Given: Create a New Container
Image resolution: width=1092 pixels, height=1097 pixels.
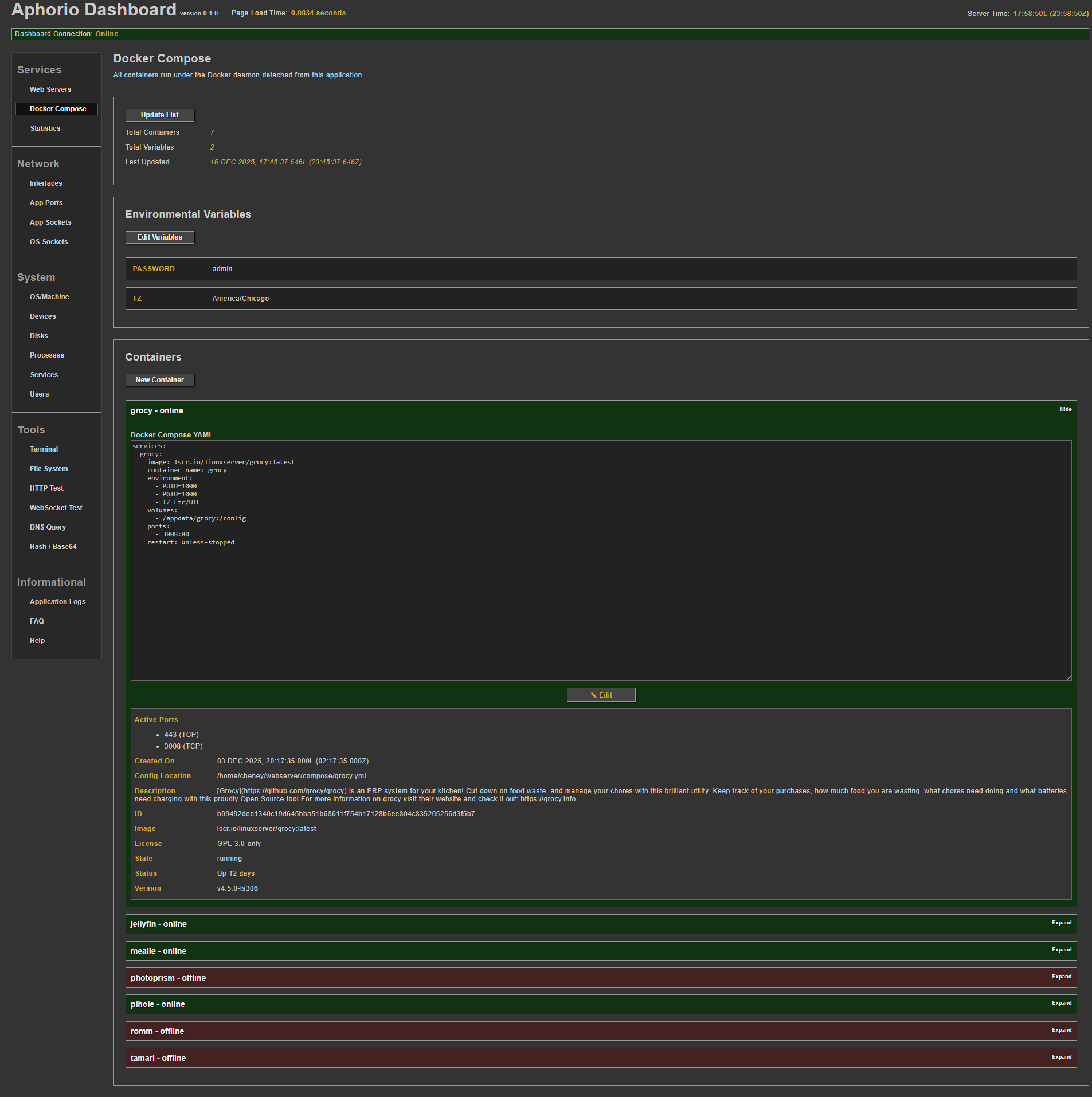Looking at the screenshot, I should tap(159, 380).
